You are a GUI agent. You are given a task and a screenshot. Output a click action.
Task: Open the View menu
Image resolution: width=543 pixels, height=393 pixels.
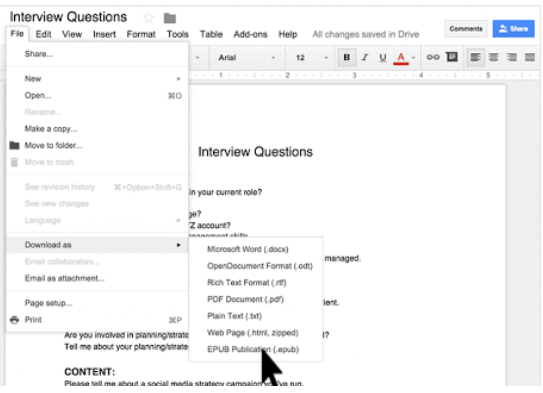pos(72,34)
